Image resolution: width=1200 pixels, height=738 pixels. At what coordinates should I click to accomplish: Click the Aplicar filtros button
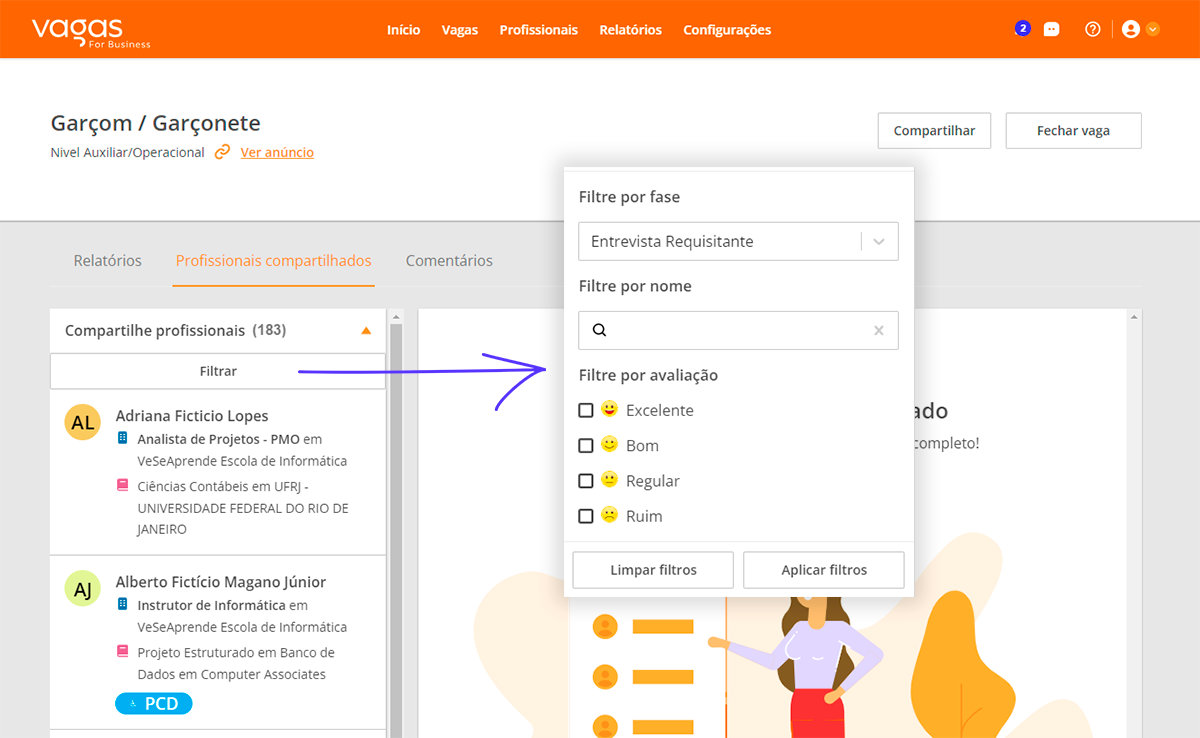824,570
